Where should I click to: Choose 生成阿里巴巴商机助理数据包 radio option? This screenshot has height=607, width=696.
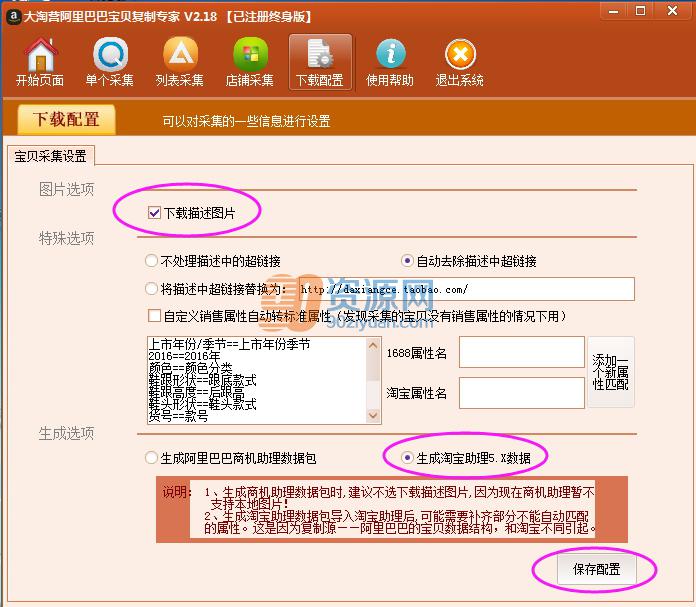point(151,457)
